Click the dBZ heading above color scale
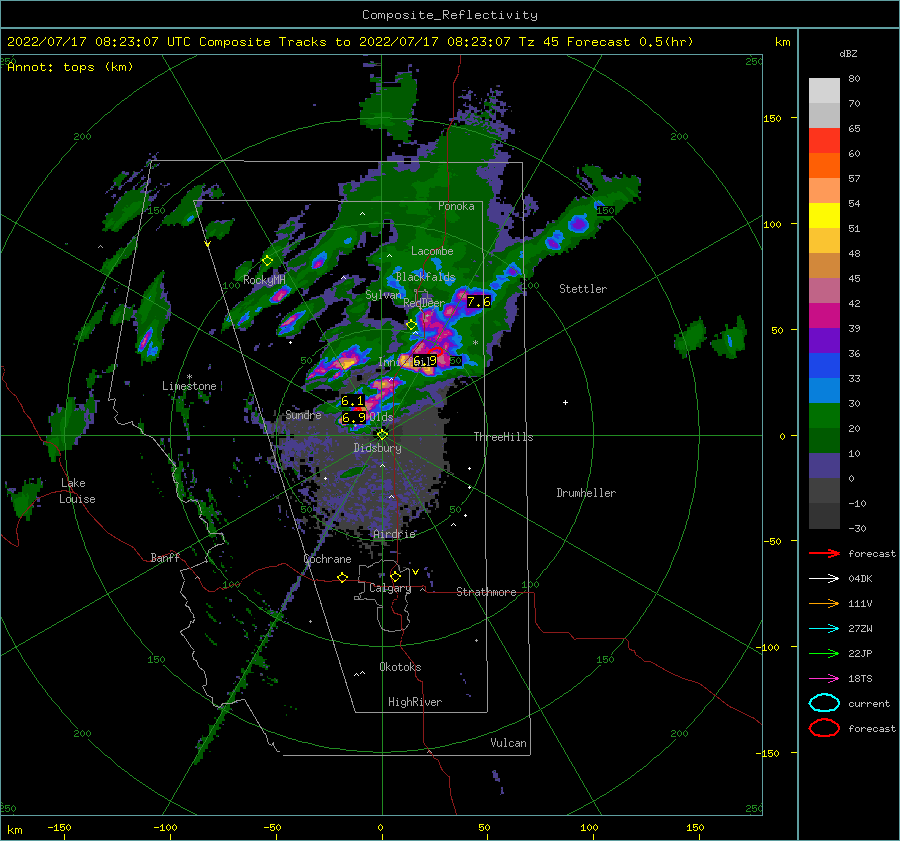Viewport: 900px width, 841px height. [848, 53]
